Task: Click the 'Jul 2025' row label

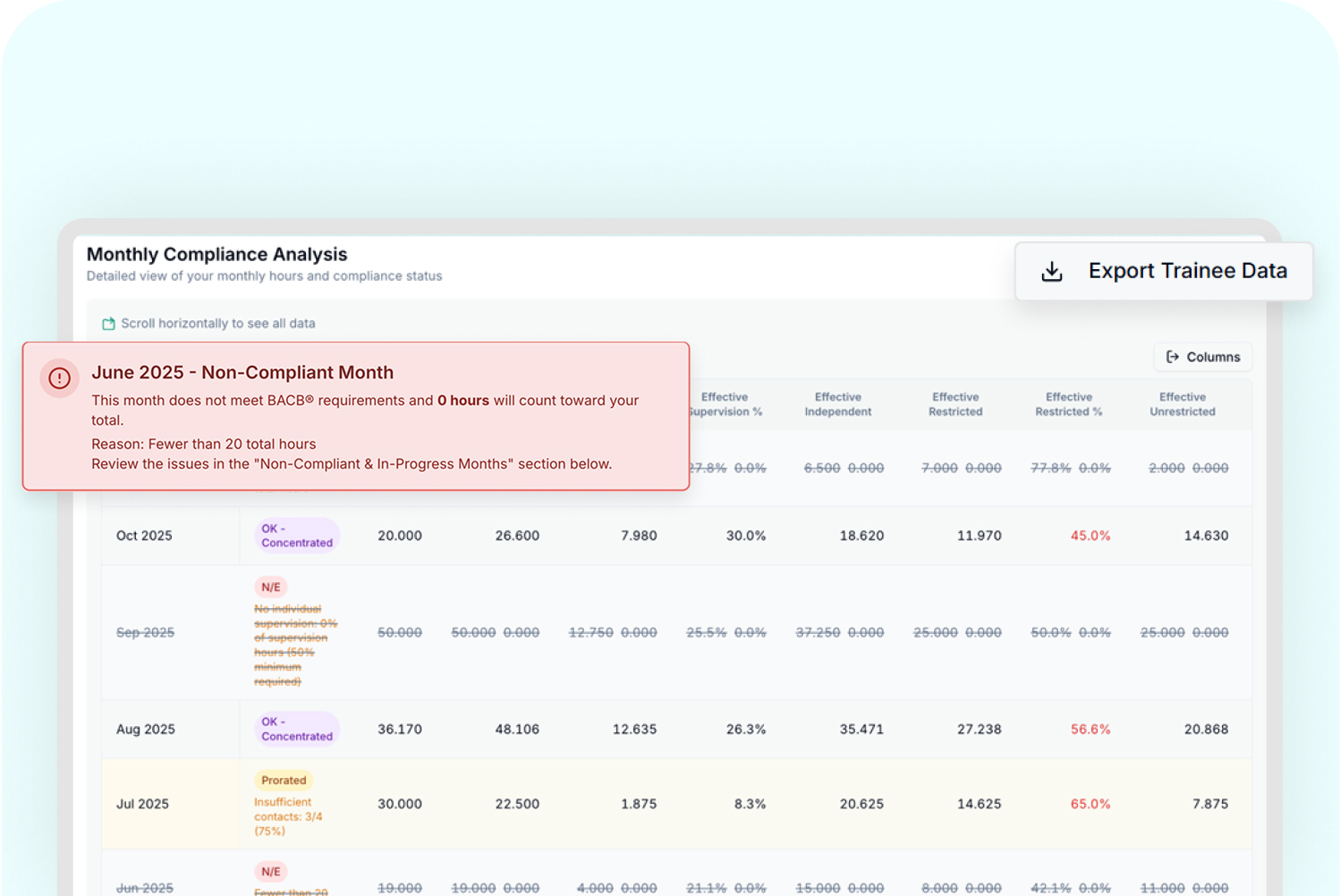Action: point(142,804)
